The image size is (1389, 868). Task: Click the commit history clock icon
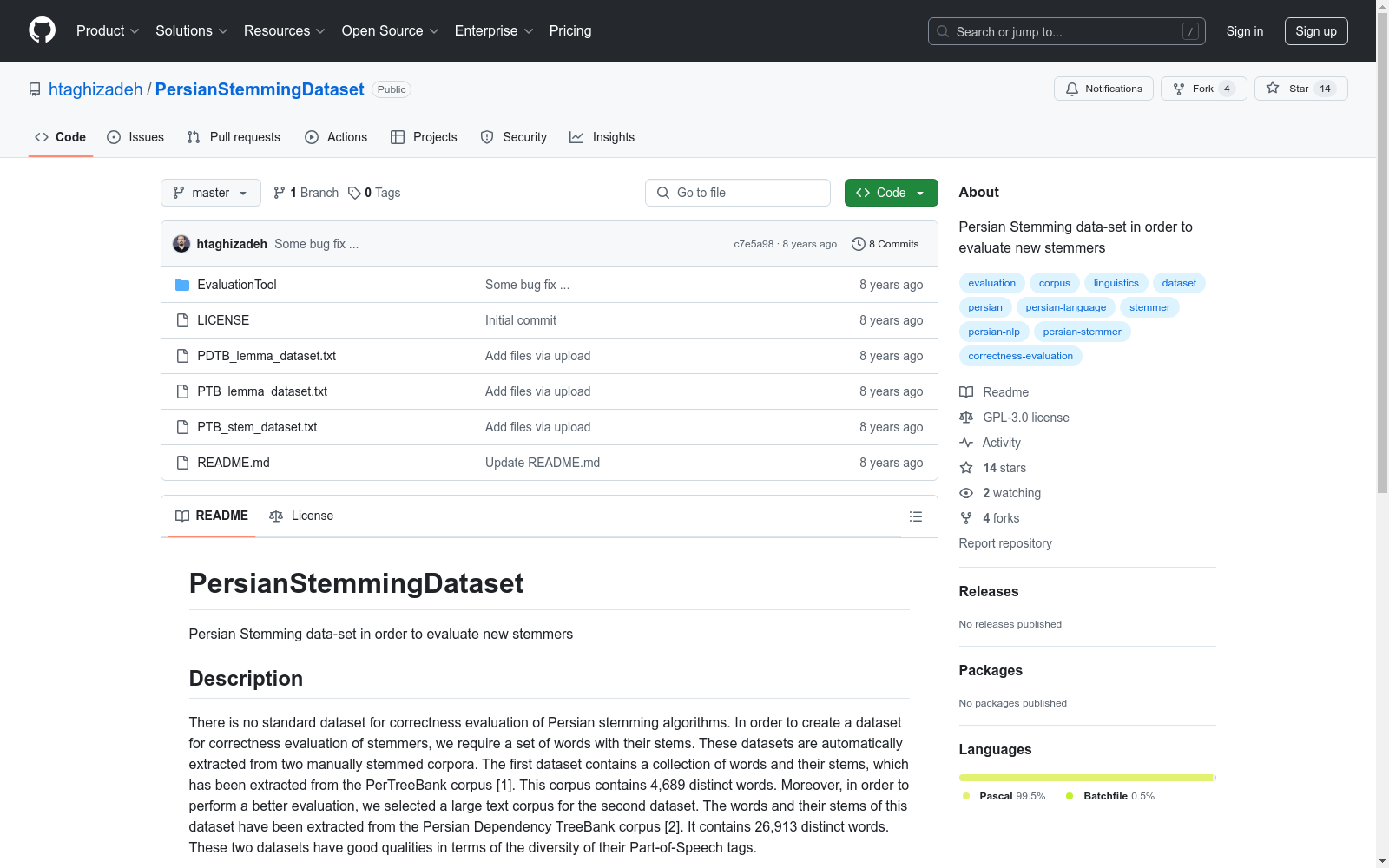pyautogui.click(x=859, y=244)
